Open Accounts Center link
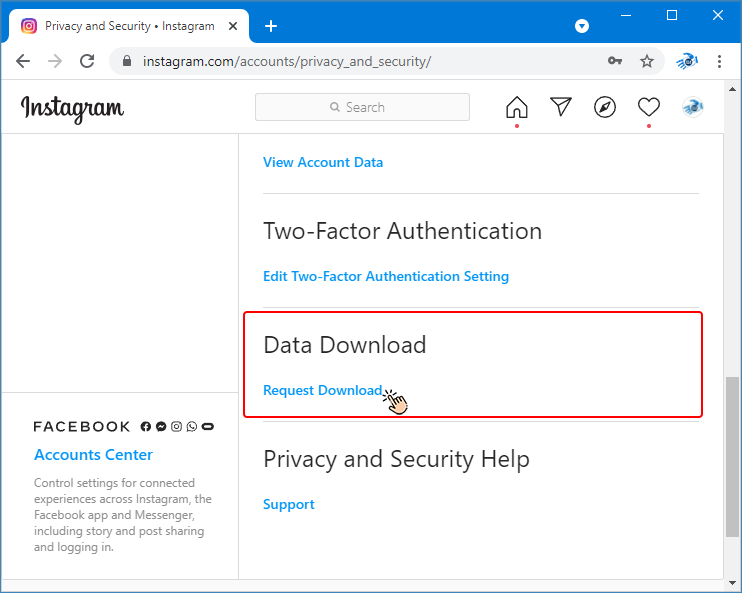The width and height of the screenshot is (742, 593). [93, 455]
